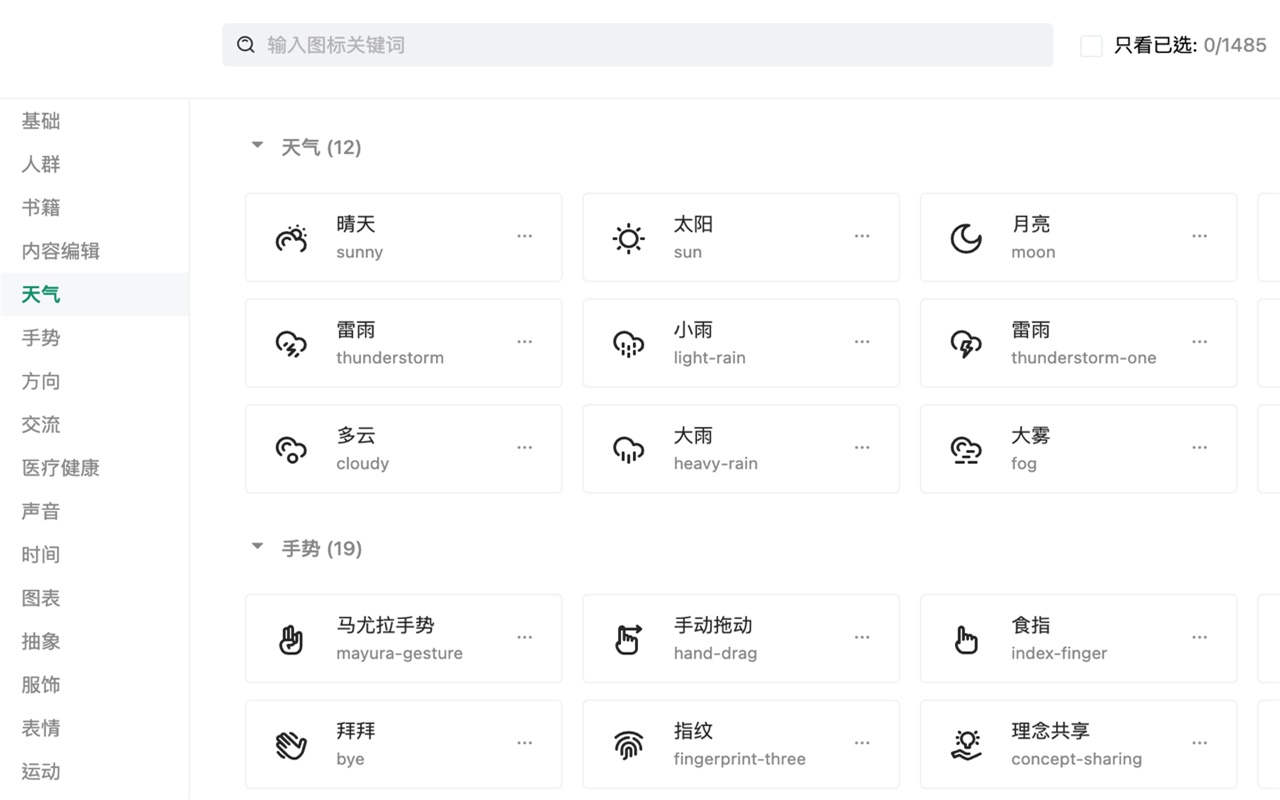Select the active 天气 sidebar item
This screenshot has height=800, width=1280.
[94, 294]
